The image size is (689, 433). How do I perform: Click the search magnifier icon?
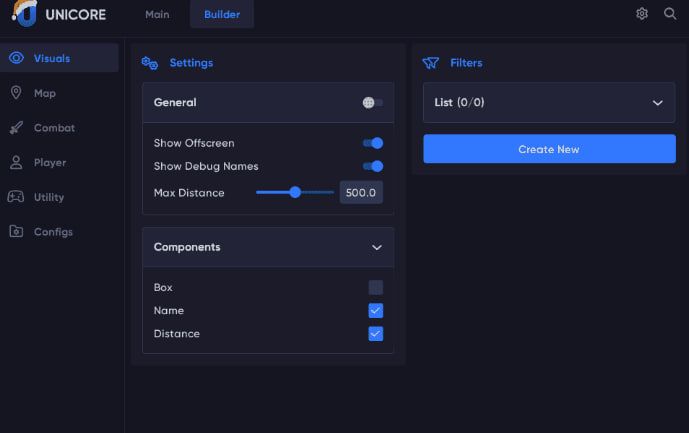pyautogui.click(x=670, y=14)
